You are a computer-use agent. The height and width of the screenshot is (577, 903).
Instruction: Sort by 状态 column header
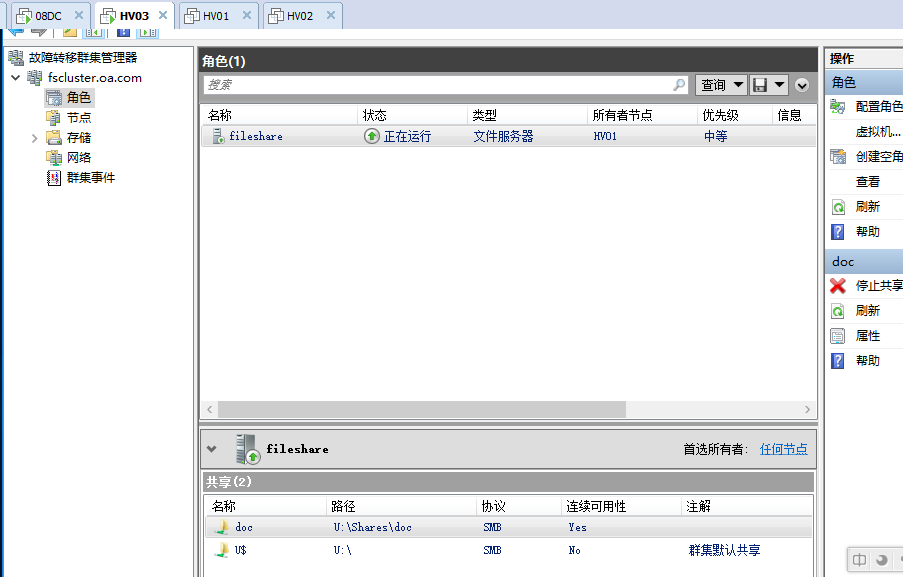pos(412,115)
